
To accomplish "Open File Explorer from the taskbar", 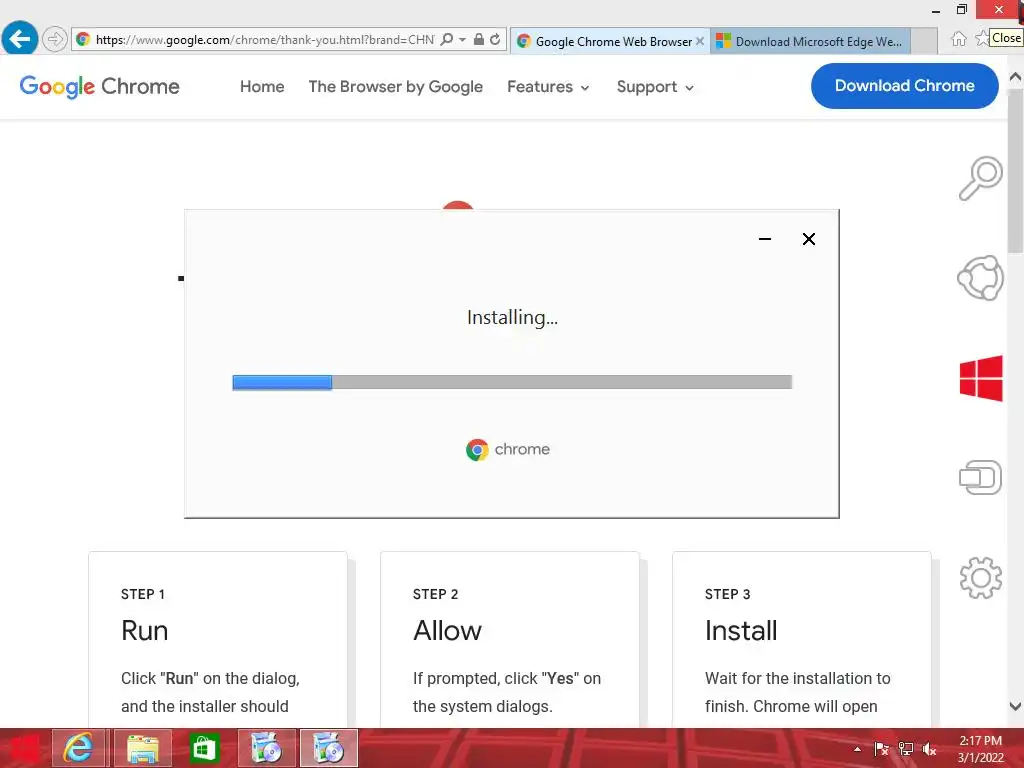I will coord(143,748).
